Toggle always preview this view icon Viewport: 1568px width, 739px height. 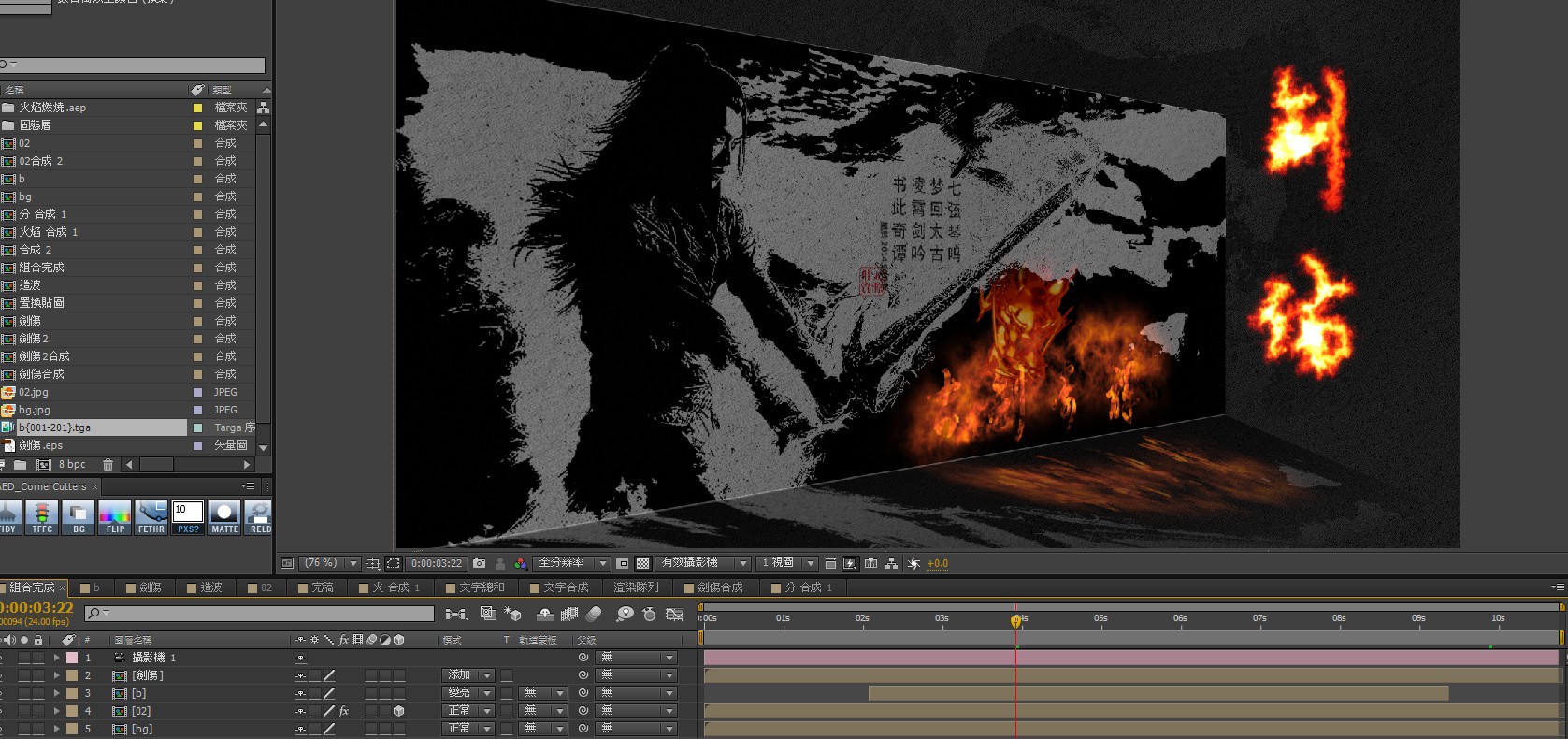tap(287, 563)
